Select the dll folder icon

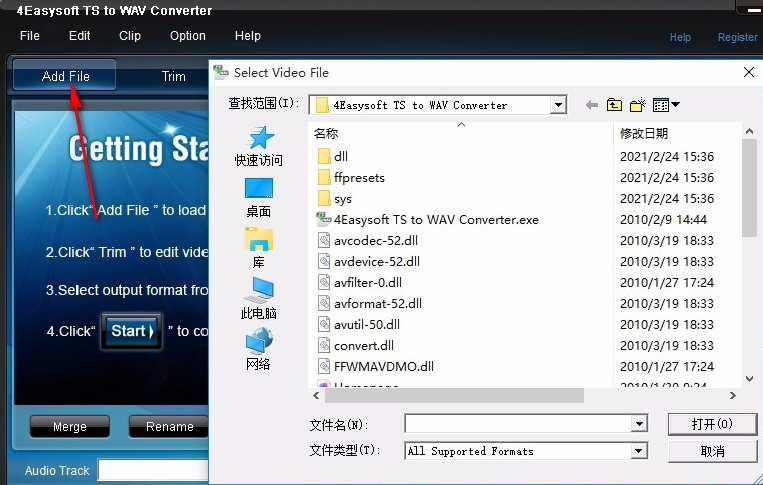coord(324,156)
